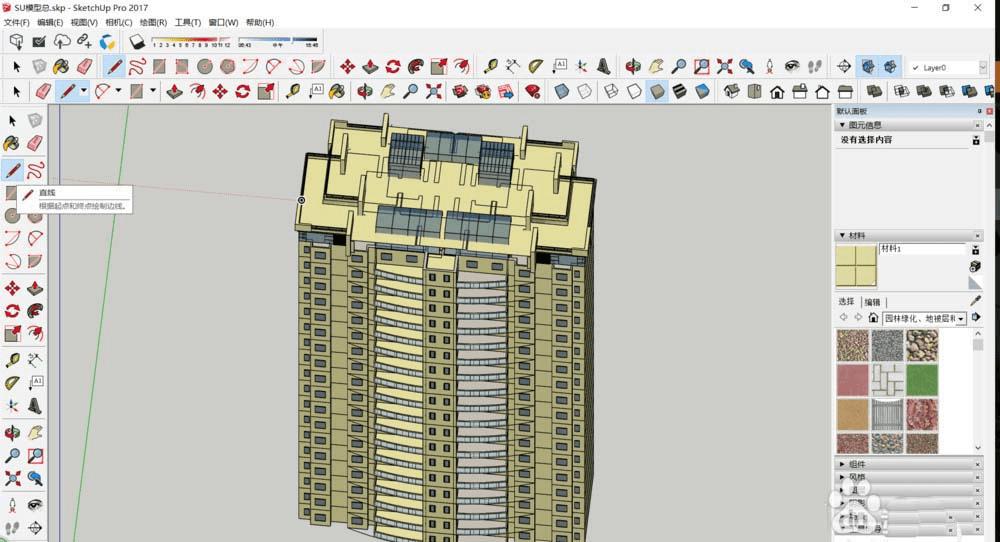Choose the Offset tool in left toolbar

tap(35, 333)
